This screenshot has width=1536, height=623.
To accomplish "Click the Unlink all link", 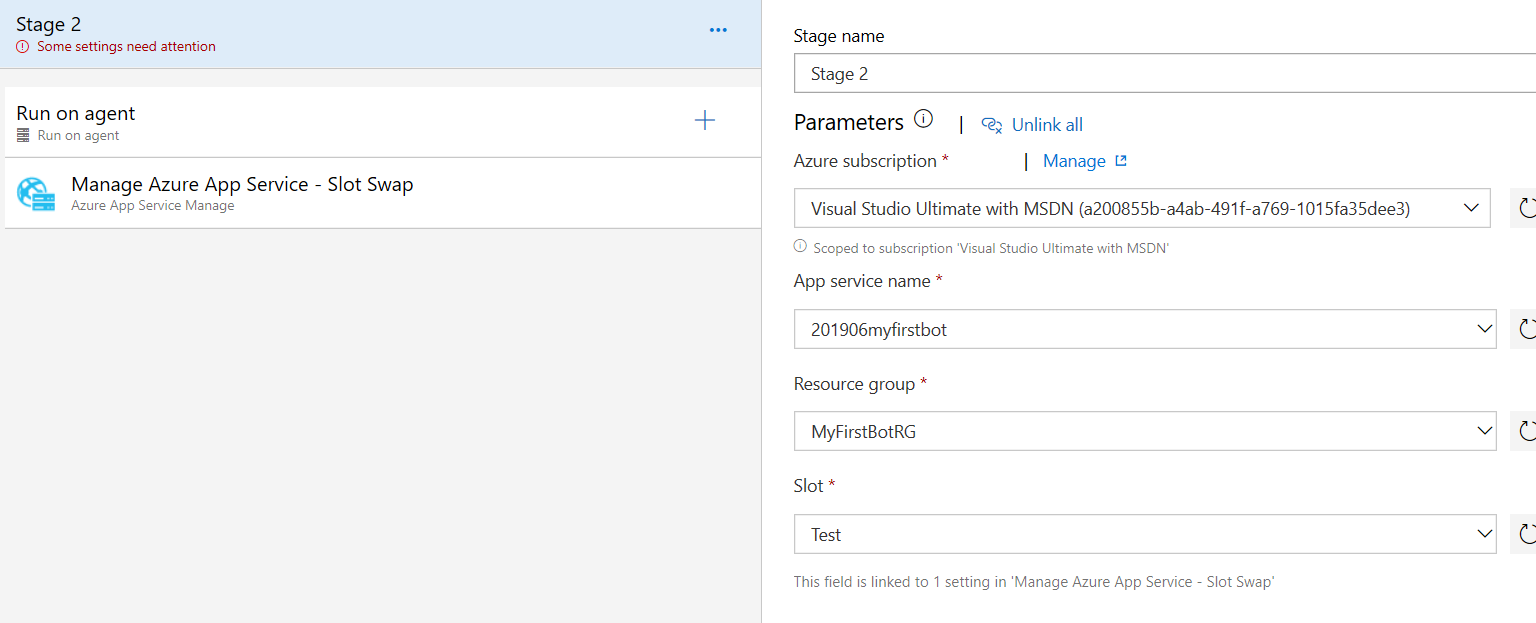I will [1047, 125].
